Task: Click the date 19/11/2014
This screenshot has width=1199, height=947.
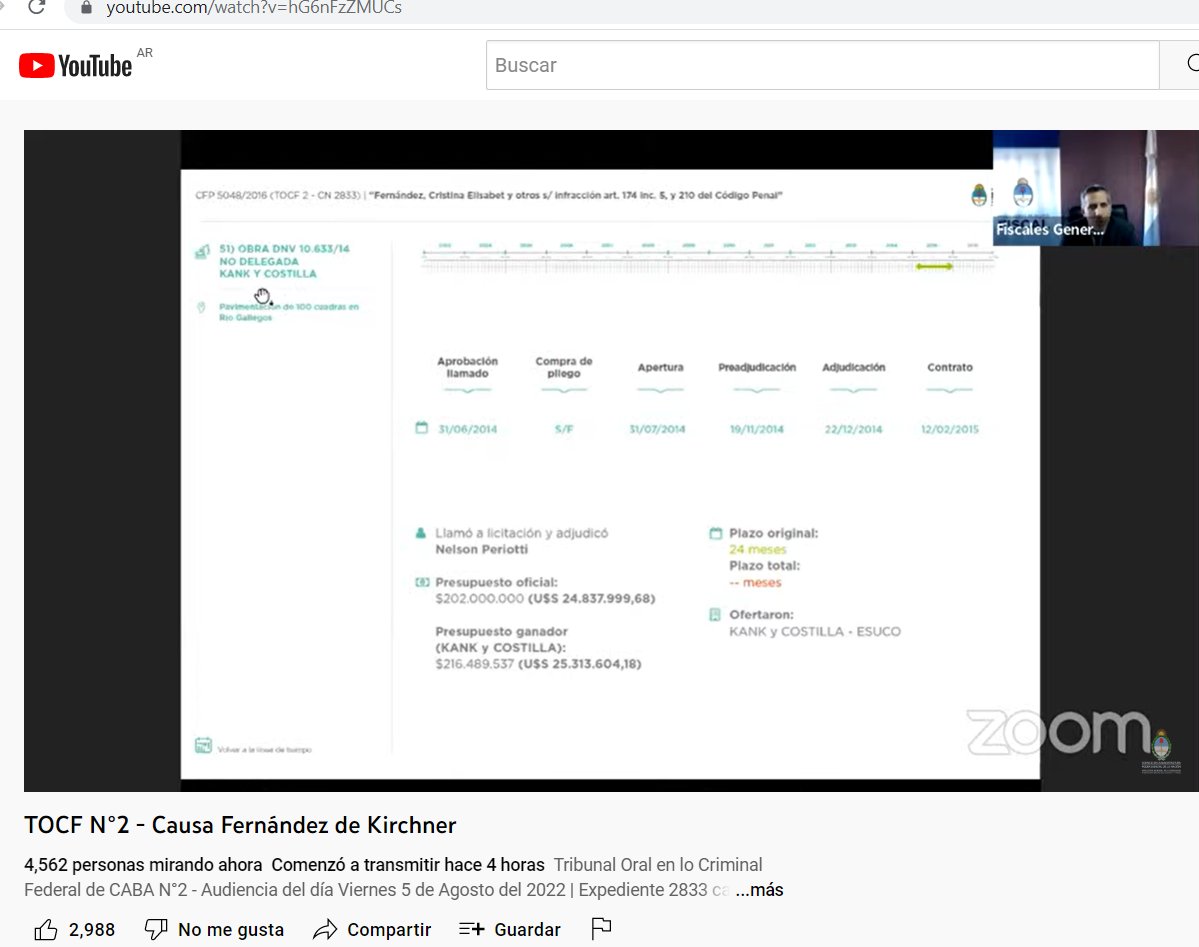Action: click(x=756, y=429)
